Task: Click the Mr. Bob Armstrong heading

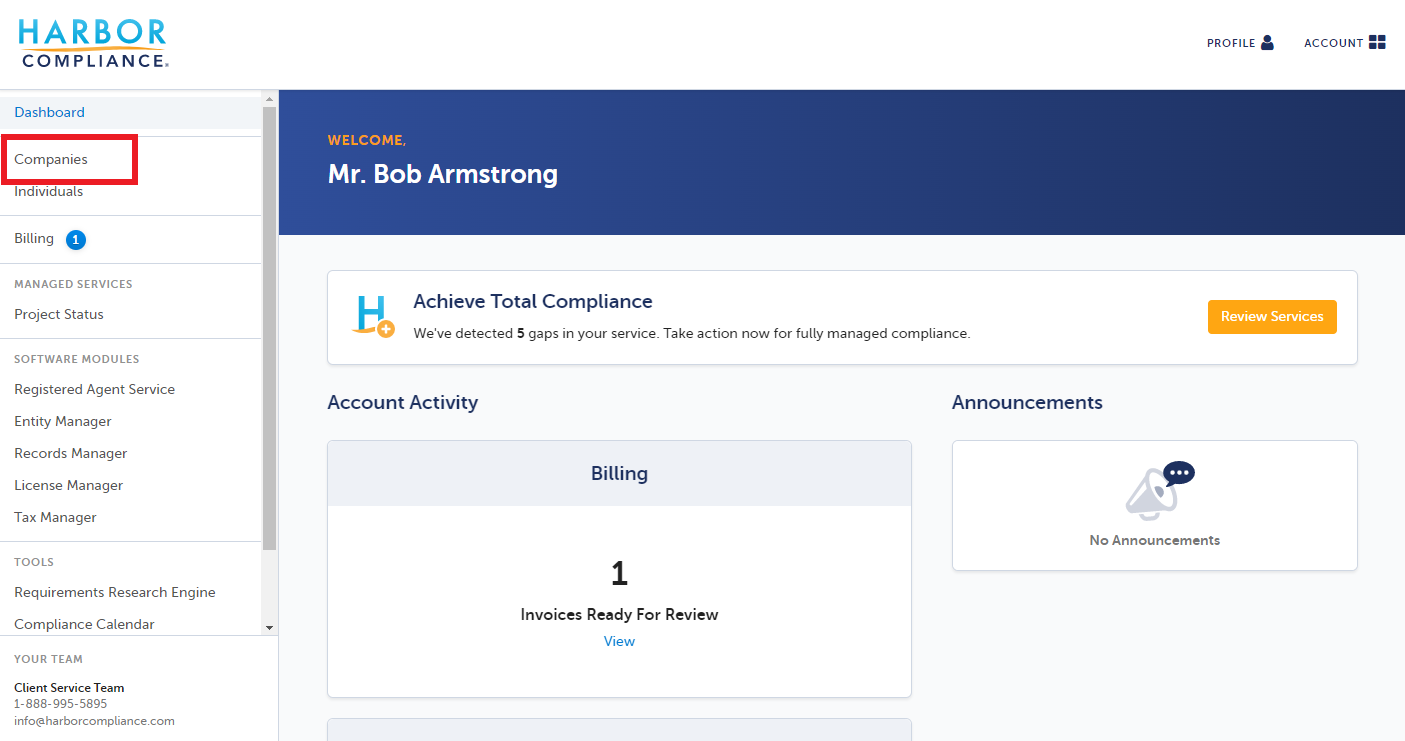Action: [443, 175]
